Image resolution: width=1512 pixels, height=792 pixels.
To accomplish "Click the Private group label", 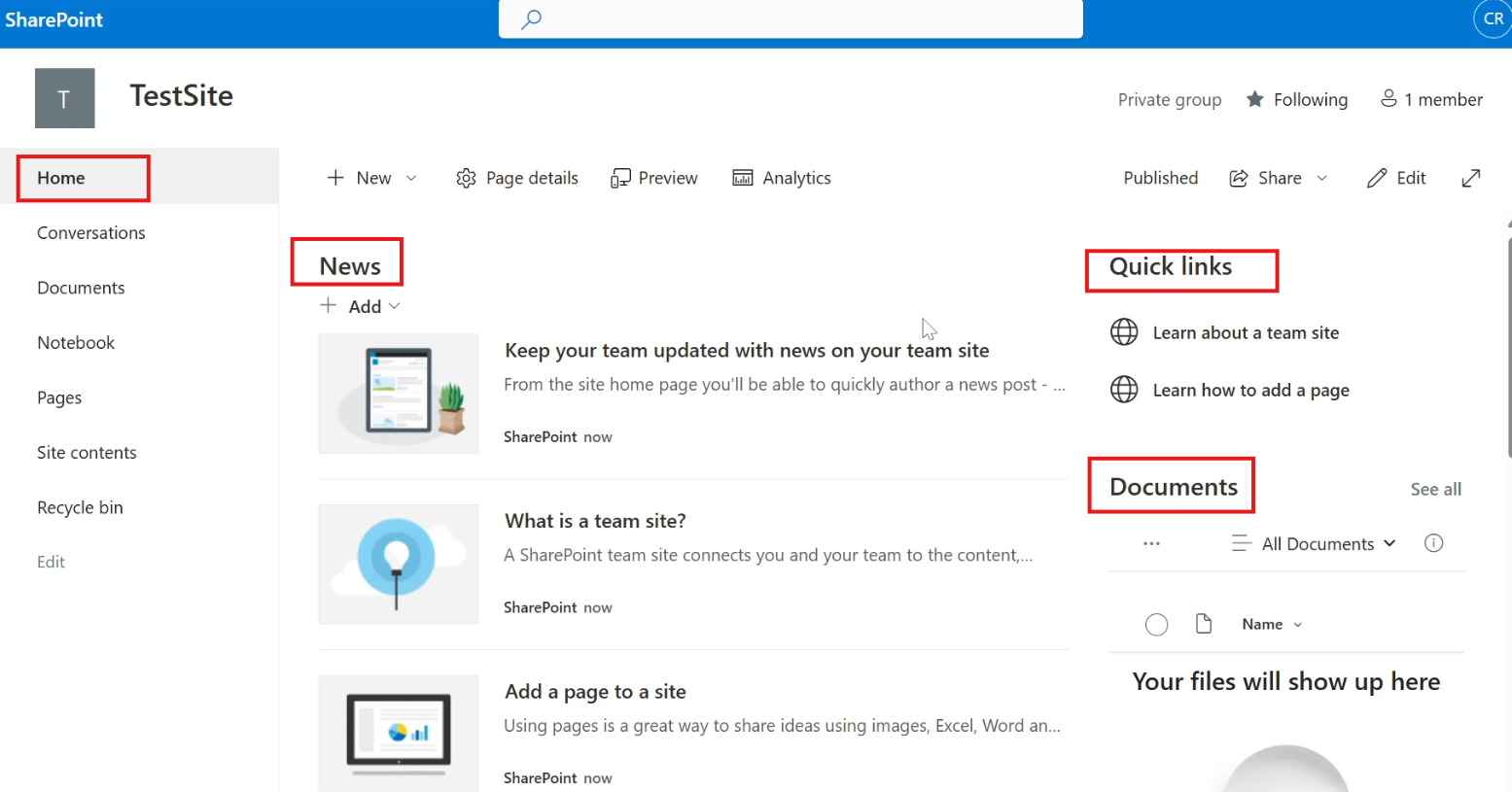I will click(1169, 99).
